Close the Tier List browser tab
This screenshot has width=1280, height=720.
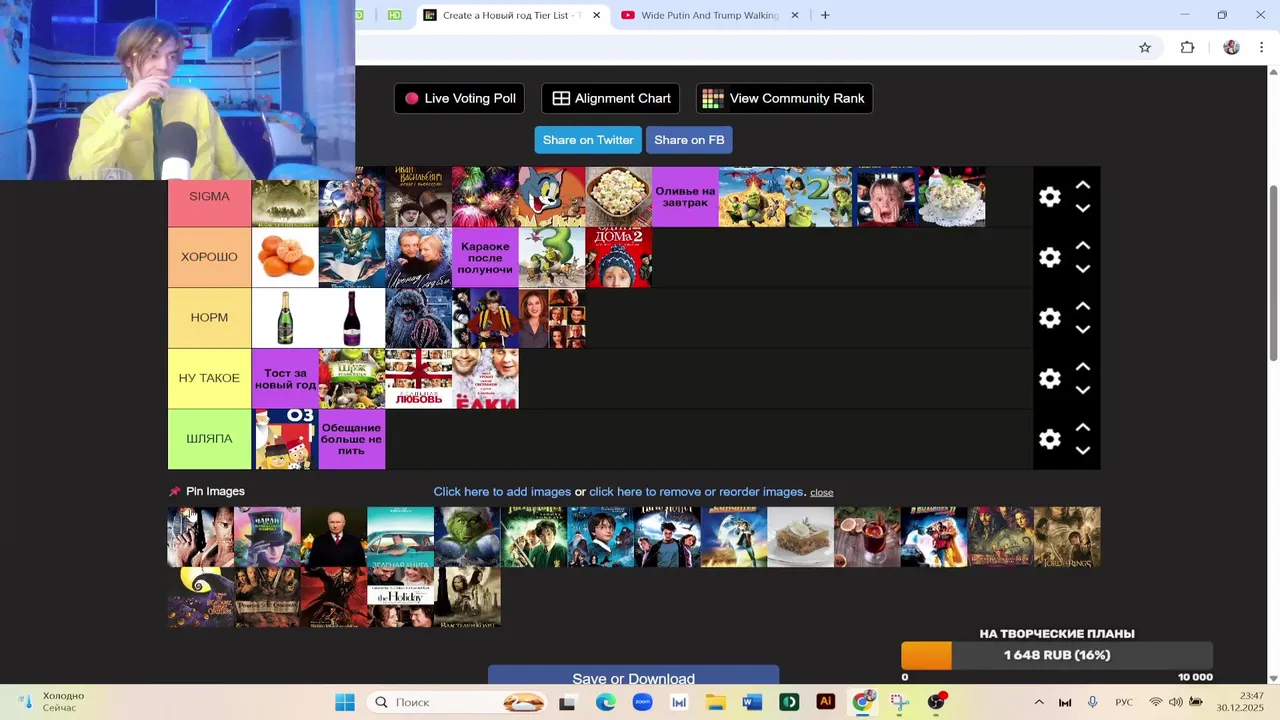597,15
